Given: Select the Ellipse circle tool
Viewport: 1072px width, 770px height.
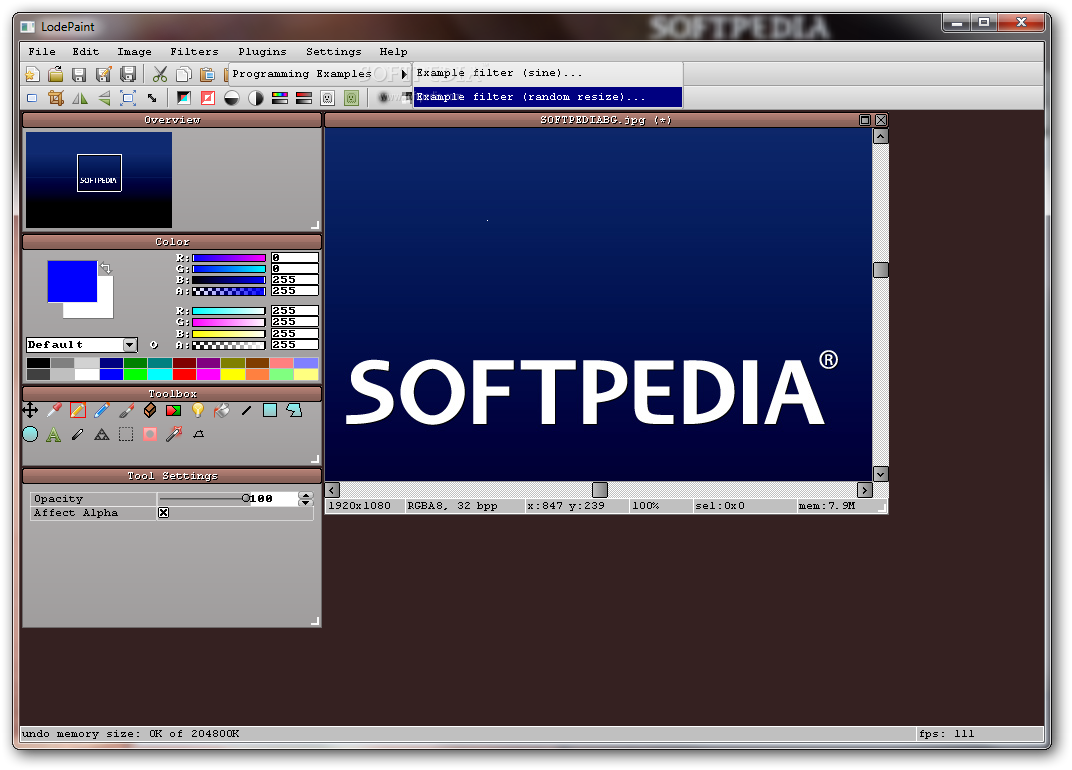Looking at the screenshot, I should pos(30,434).
